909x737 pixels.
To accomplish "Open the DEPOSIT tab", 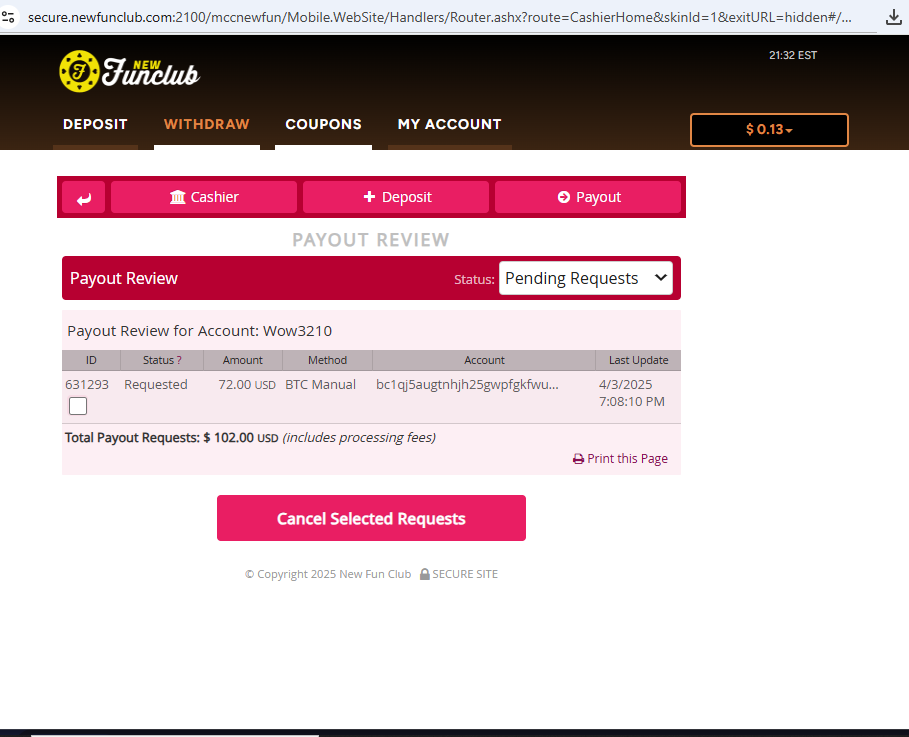I will point(95,124).
